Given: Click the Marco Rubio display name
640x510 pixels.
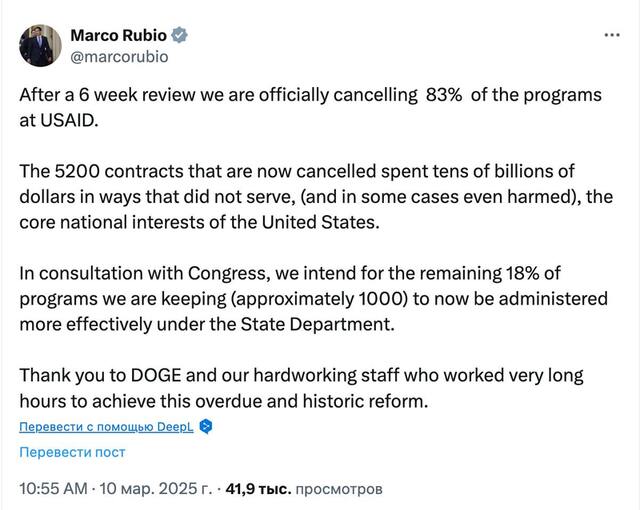Looking at the screenshot, I should click(118, 36).
